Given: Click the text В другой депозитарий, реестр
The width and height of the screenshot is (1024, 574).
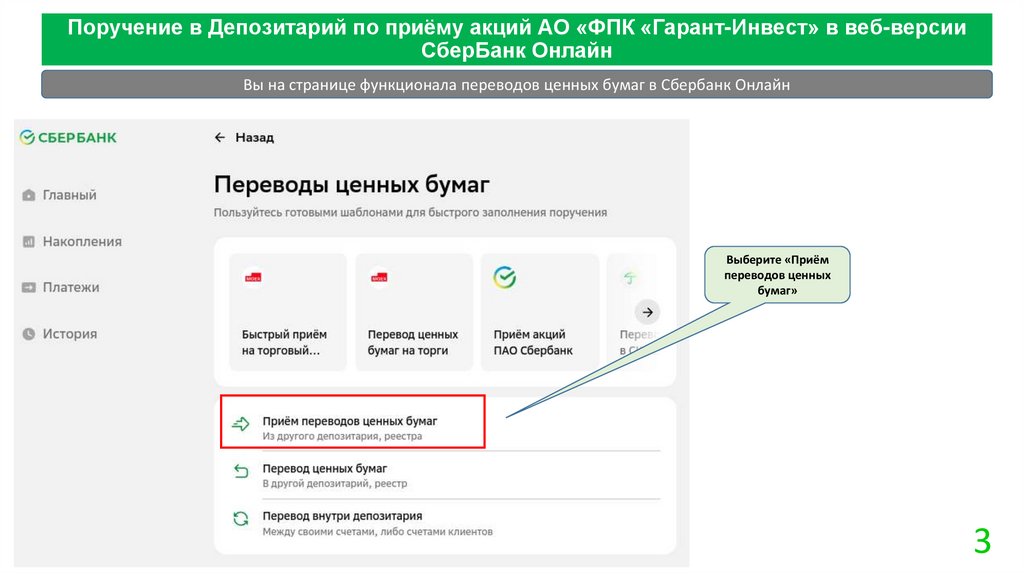Looking at the screenshot, I should pos(334,484).
